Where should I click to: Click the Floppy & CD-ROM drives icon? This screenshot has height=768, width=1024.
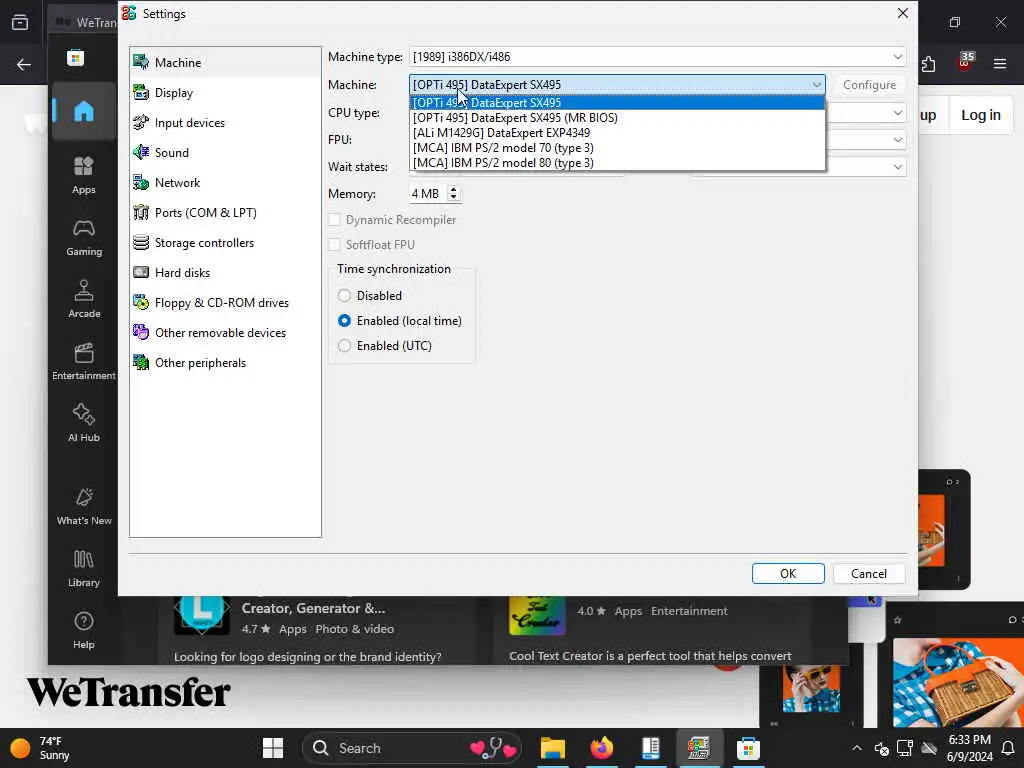(140, 302)
